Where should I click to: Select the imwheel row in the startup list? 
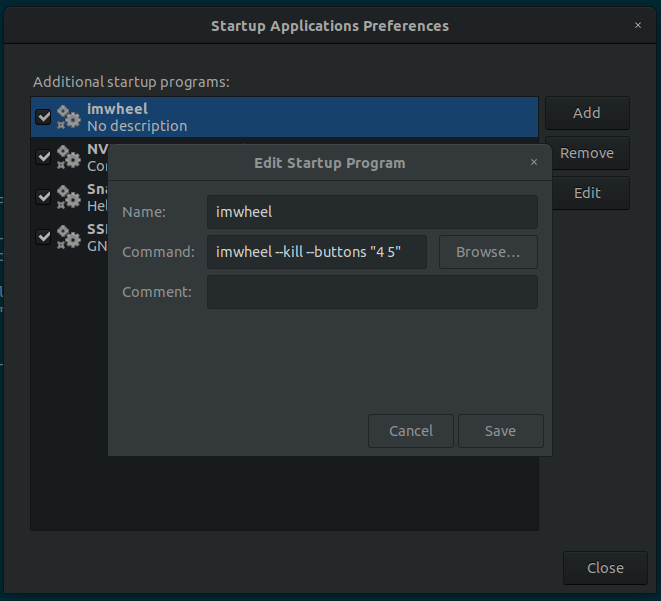[285, 117]
